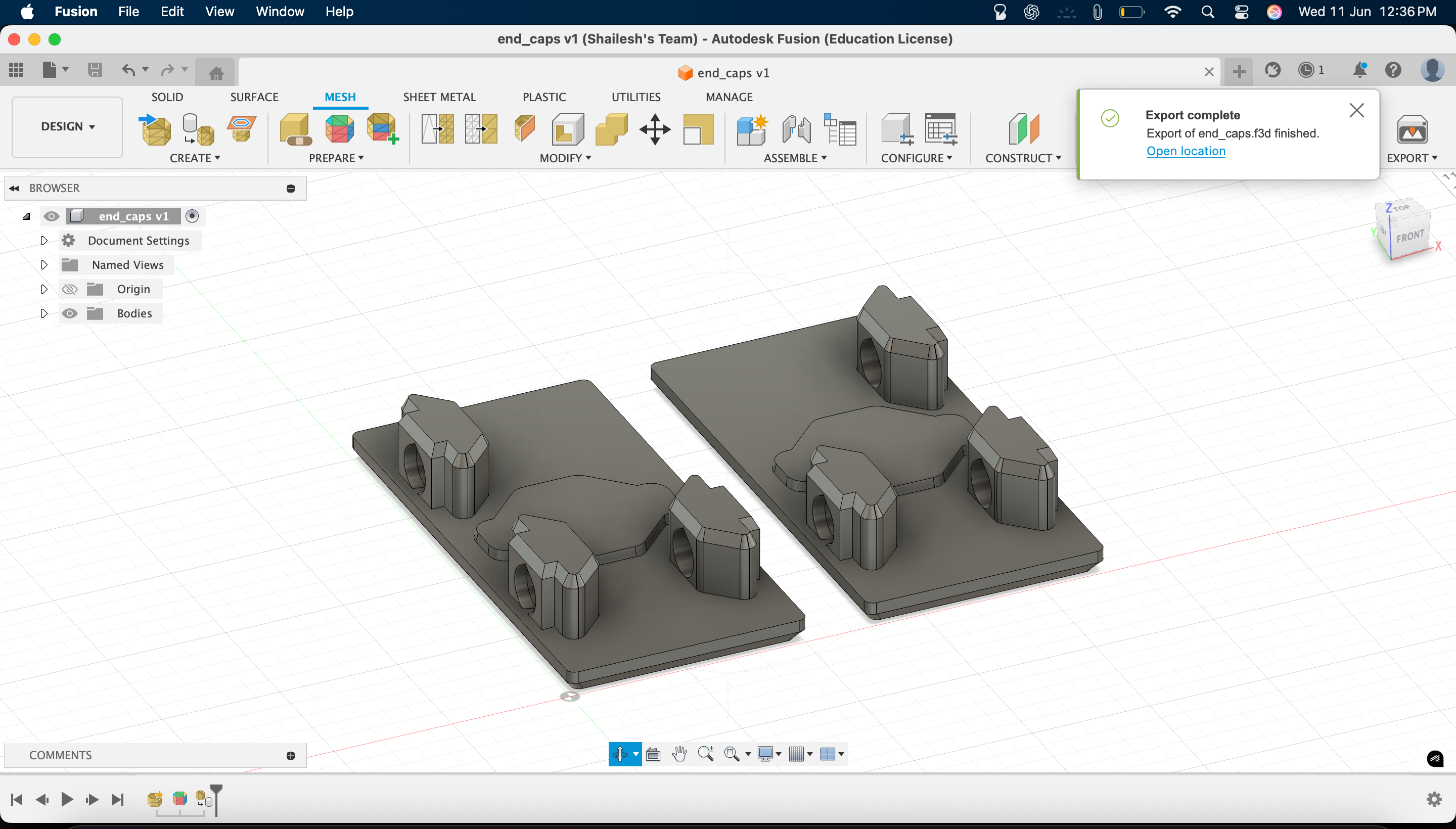Screen dimensions: 1456x829
Task: Click the Open location link
Action: click(x=1186, y=152)
